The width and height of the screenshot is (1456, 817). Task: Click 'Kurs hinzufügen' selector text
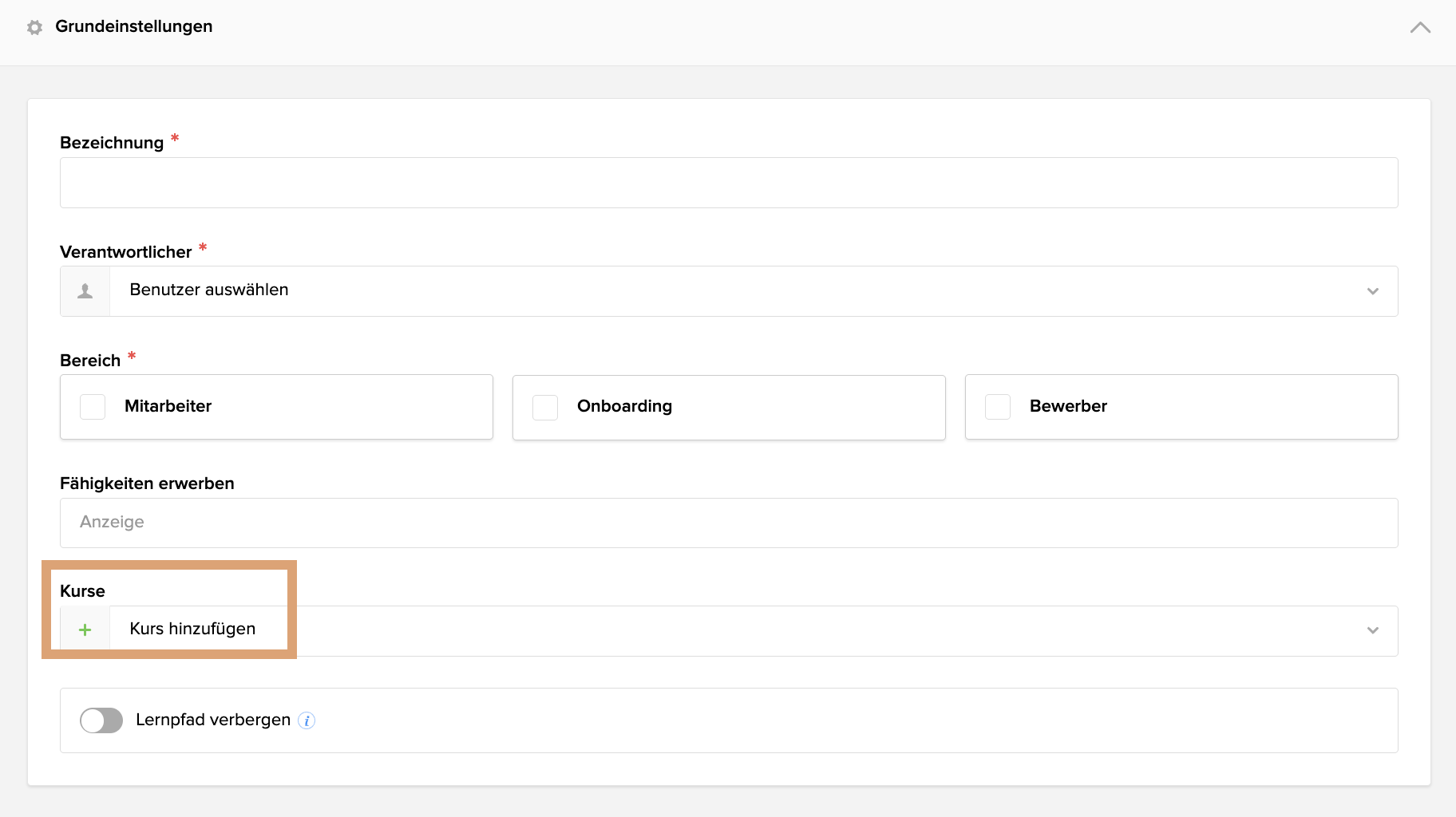click(x=192, y=629)
